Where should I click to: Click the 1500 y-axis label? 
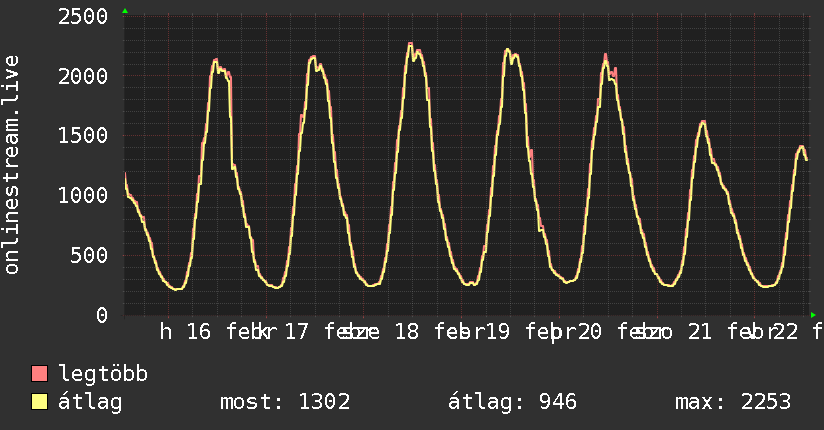tap(83, 136)
